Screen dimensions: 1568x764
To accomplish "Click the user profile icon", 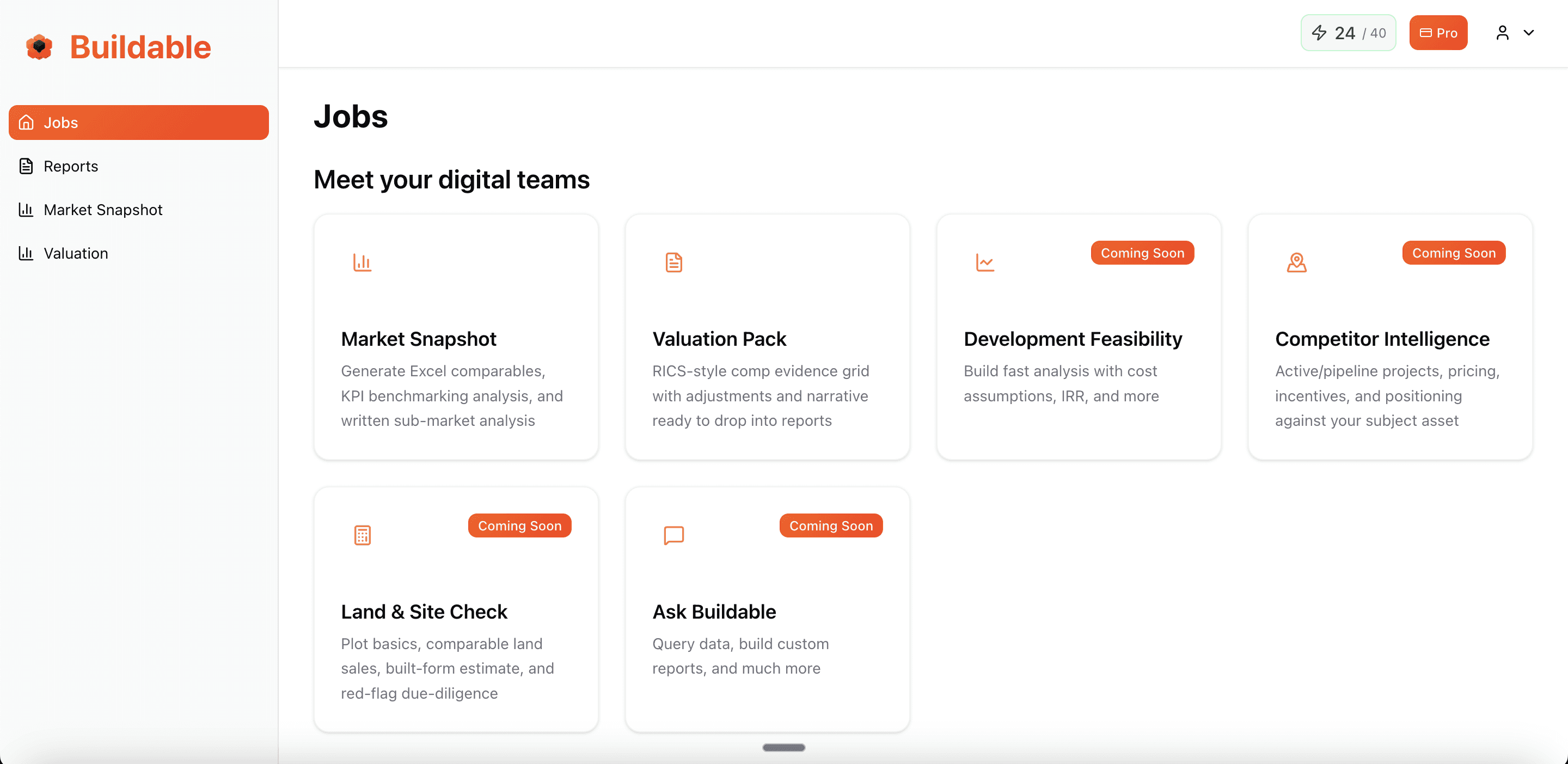I will point(1502,33).
